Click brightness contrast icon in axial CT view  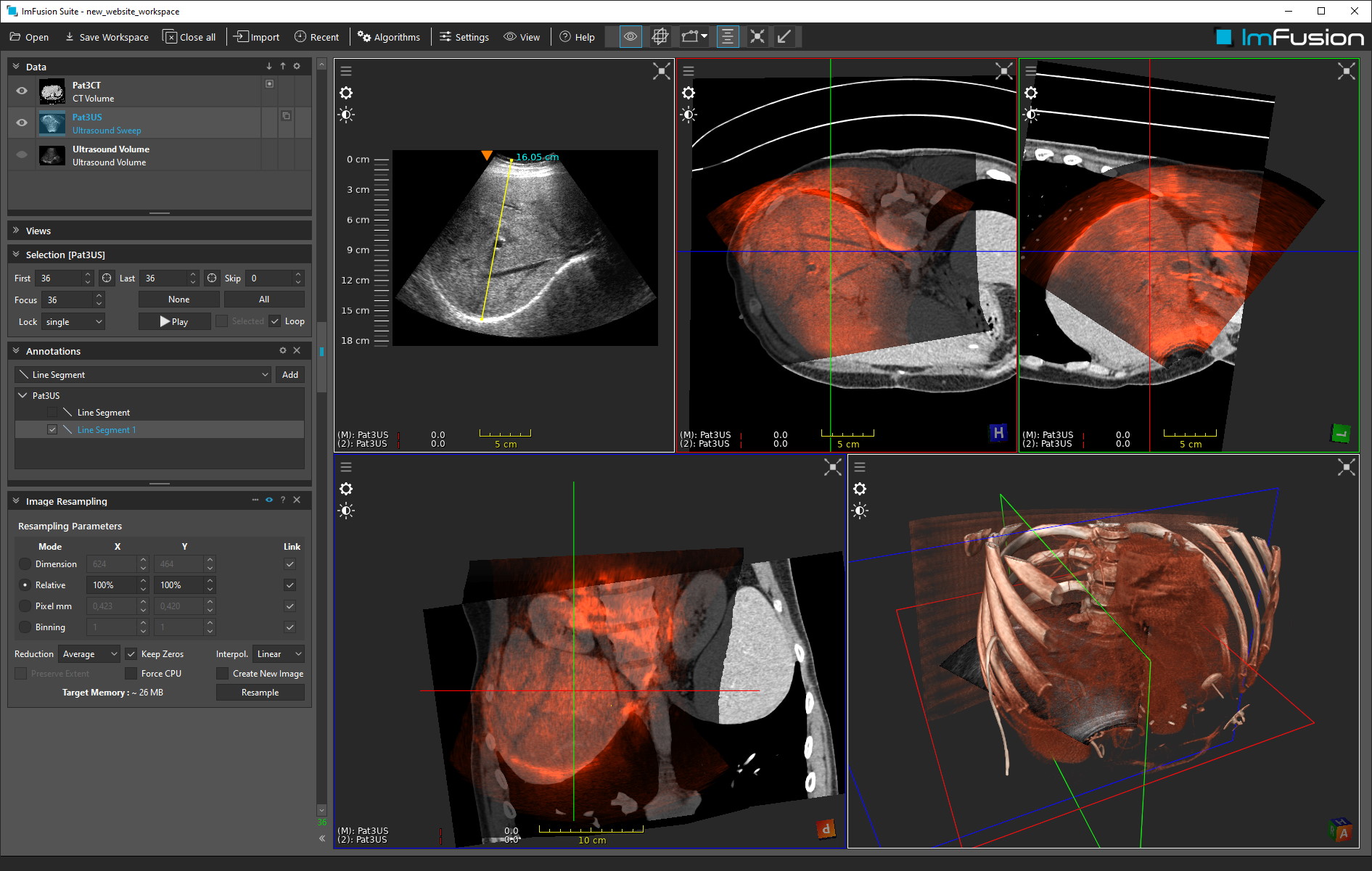point(689,115)
